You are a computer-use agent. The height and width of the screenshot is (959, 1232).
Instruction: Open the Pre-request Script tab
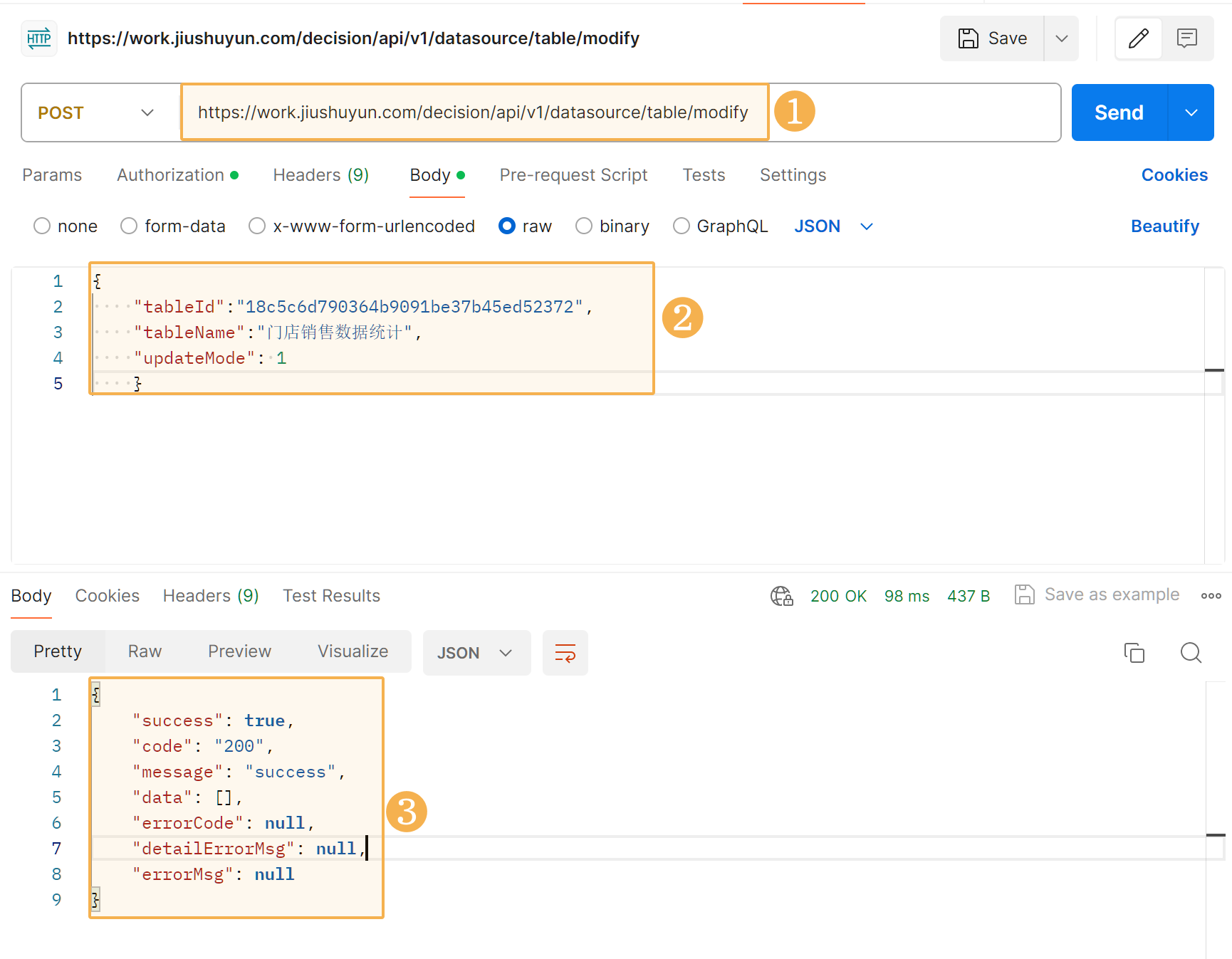coord(573,175)
